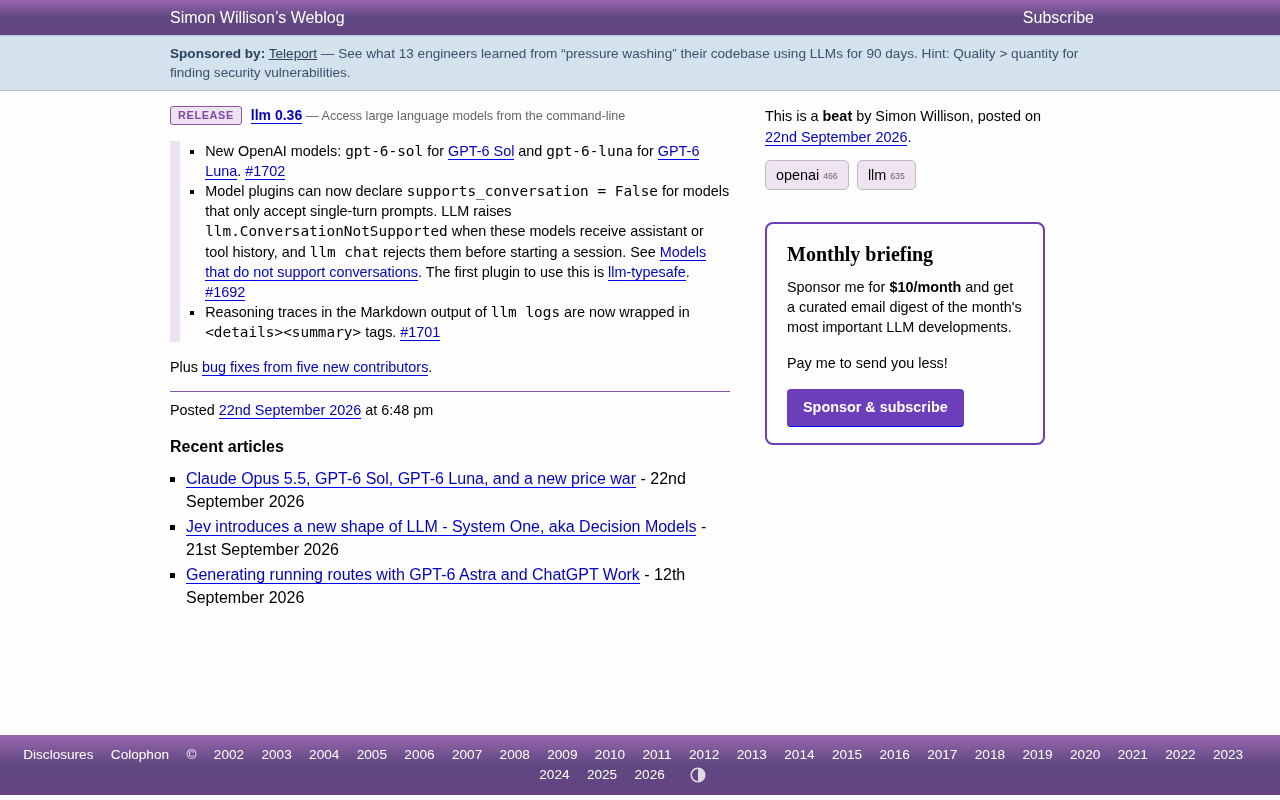Open the Disclosures footer link

tap(58, 755)
